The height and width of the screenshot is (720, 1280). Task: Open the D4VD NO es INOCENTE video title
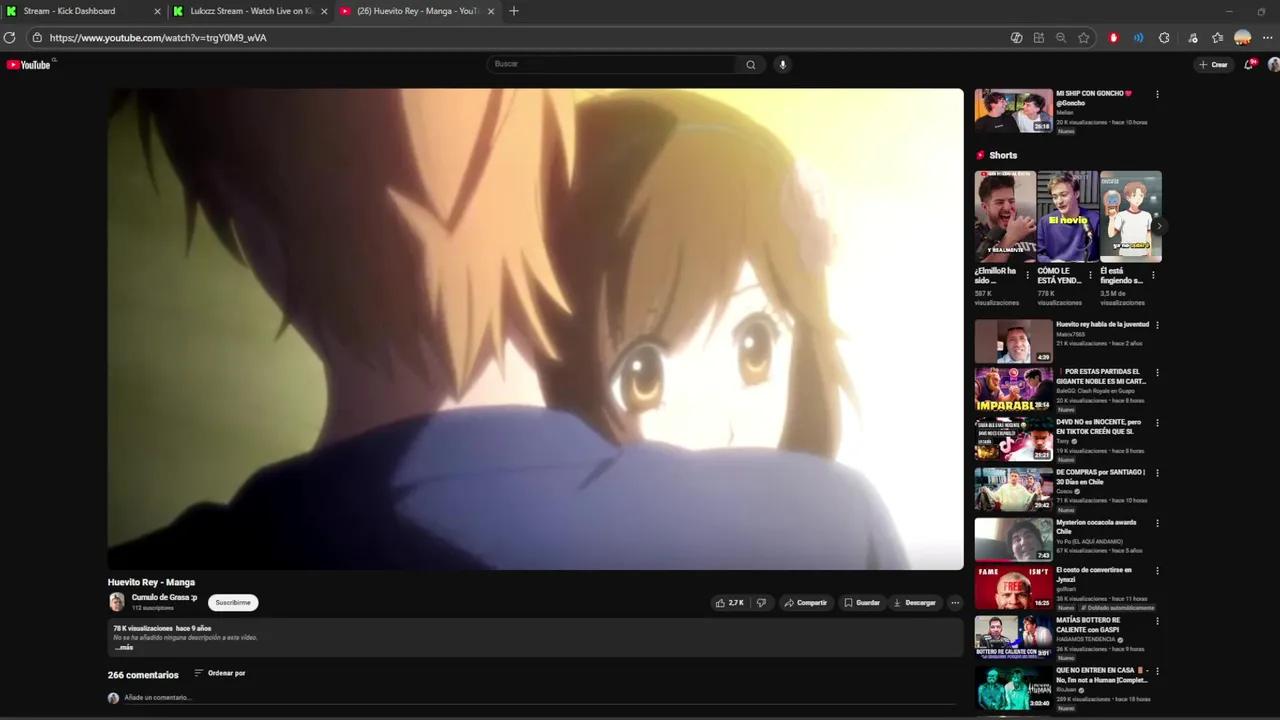click(1099, 427)
